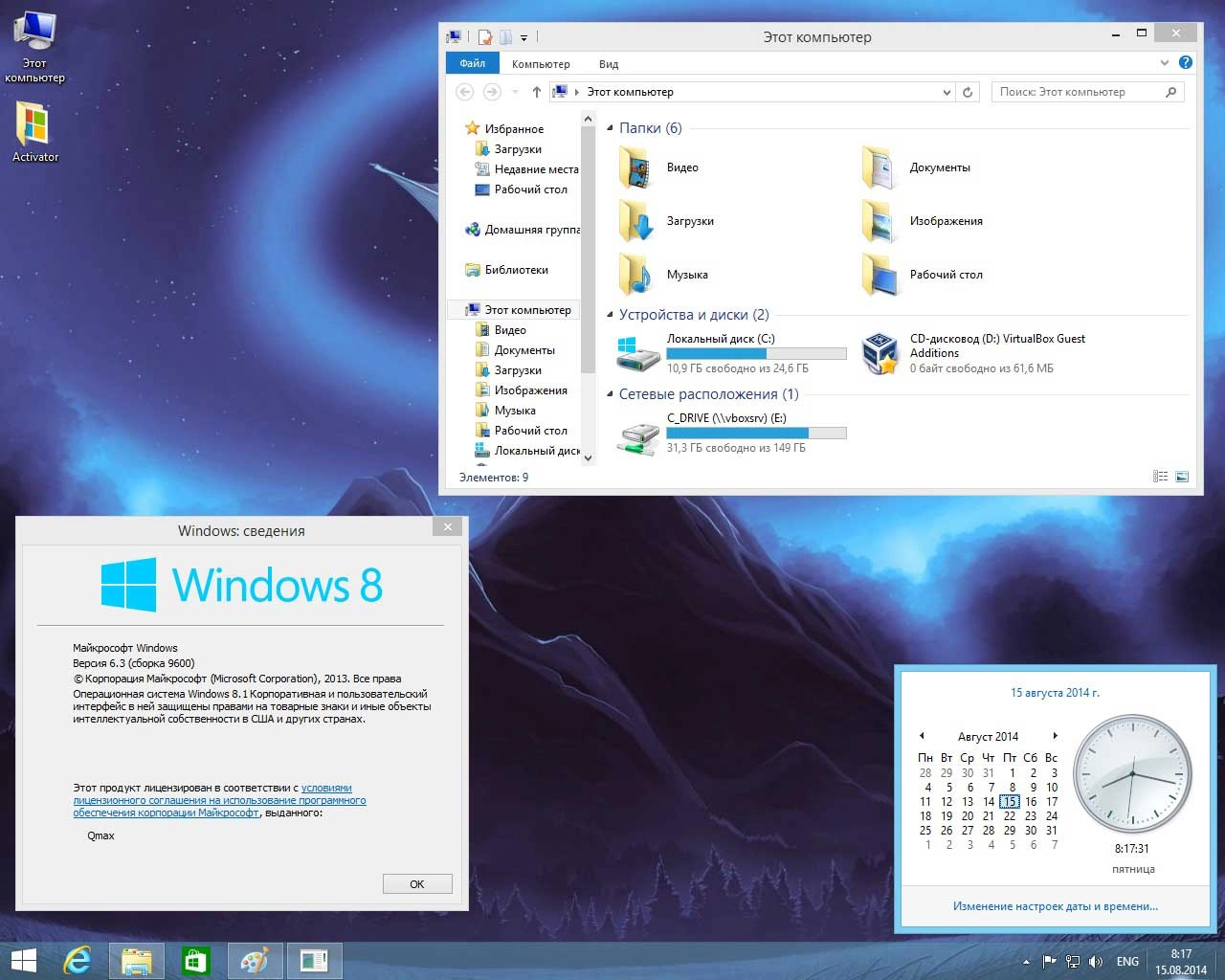Collapse Сетевые расположения (1) group
1225x980 pixels.
pos(611,394)
